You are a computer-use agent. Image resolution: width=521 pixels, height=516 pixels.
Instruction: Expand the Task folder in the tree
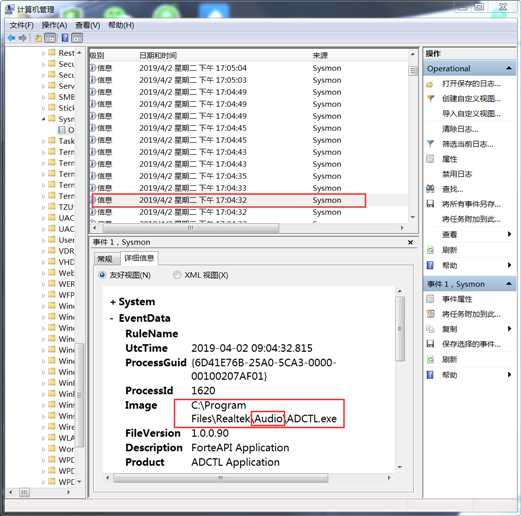tap(43, 141)
